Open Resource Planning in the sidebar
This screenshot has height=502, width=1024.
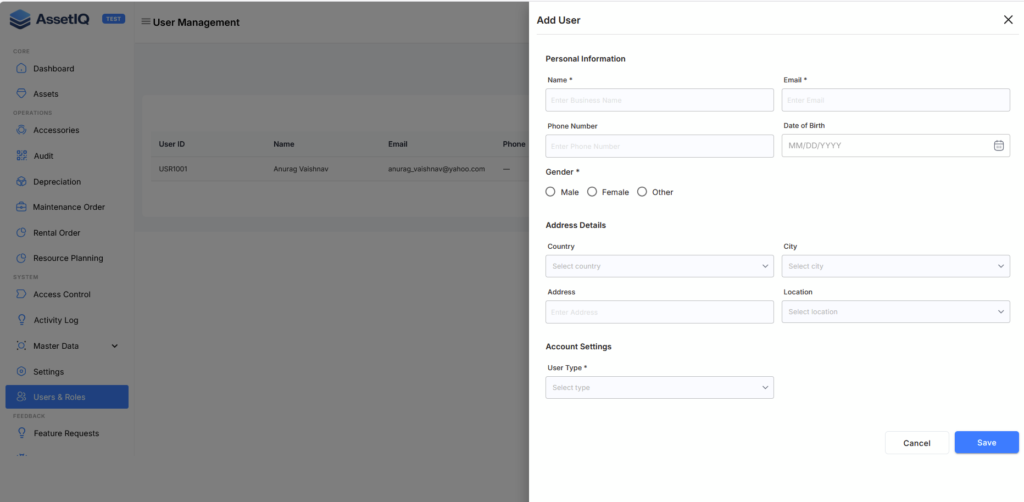[67, 258]
